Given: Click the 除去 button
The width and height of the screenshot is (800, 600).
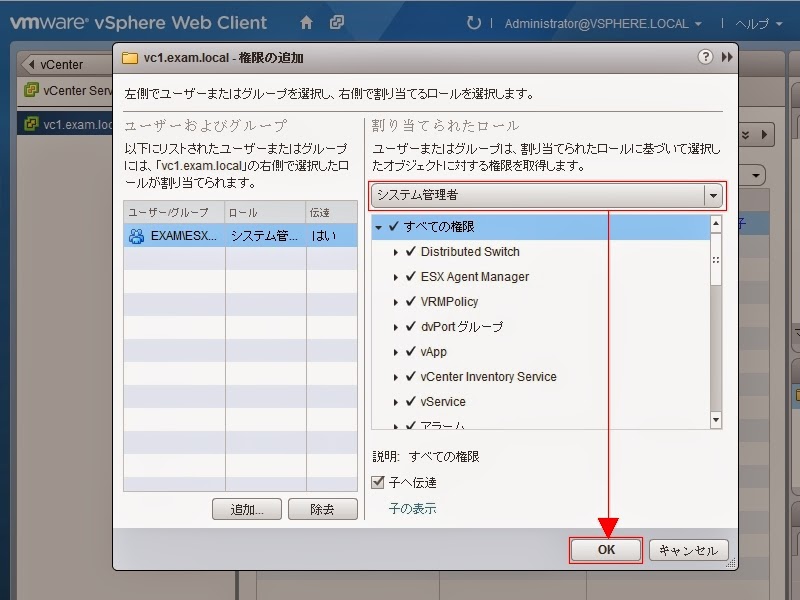Looking at the screenshot, I should [x=322, y=509].
